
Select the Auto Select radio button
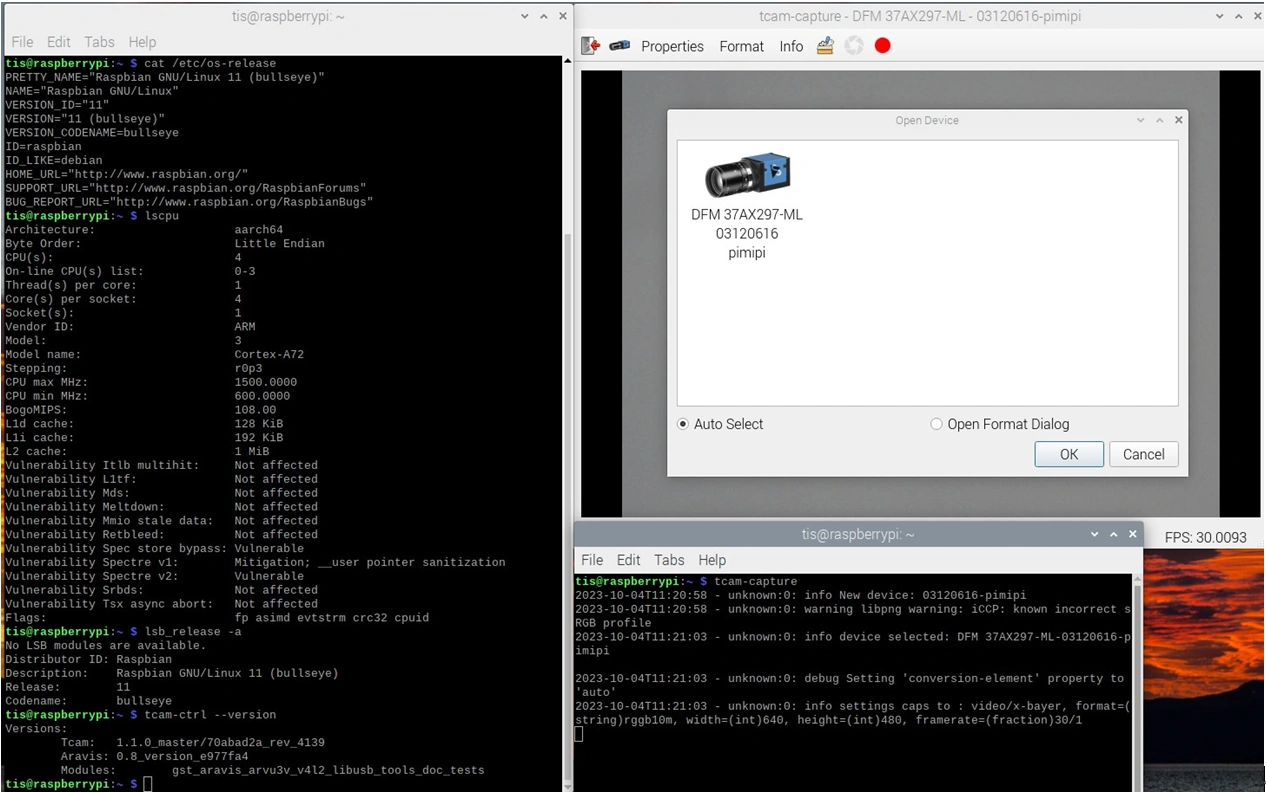pos(684,424)
